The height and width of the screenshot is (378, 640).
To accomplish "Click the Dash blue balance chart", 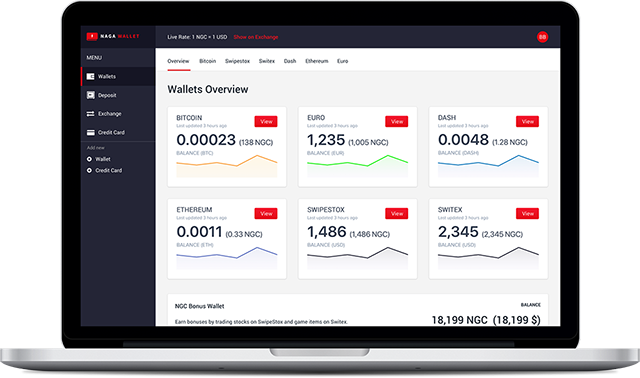I will click(488, 166).
